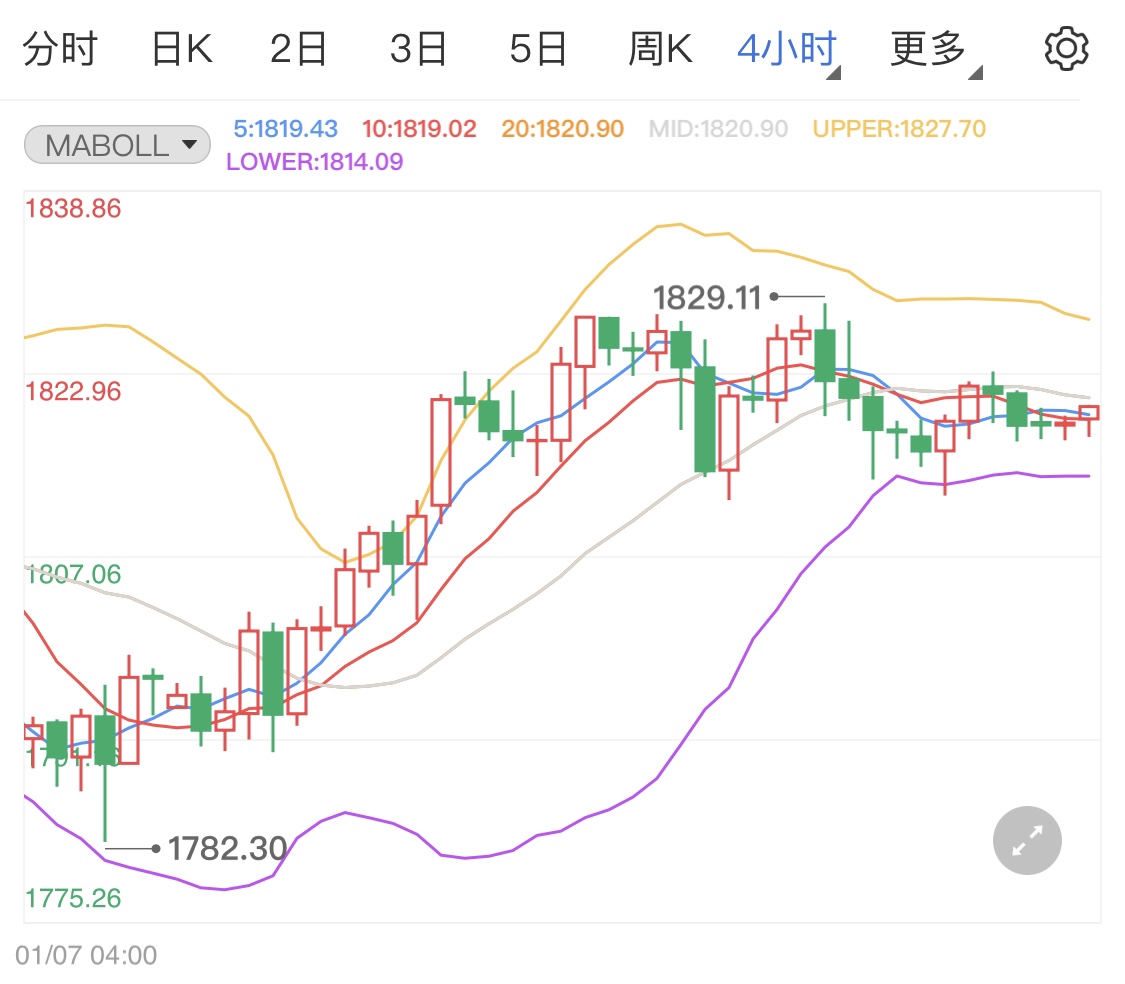Screen dimensions: 1125x984
Task: Expand chart to fullscreen with arrows button
Action: 1027,840
